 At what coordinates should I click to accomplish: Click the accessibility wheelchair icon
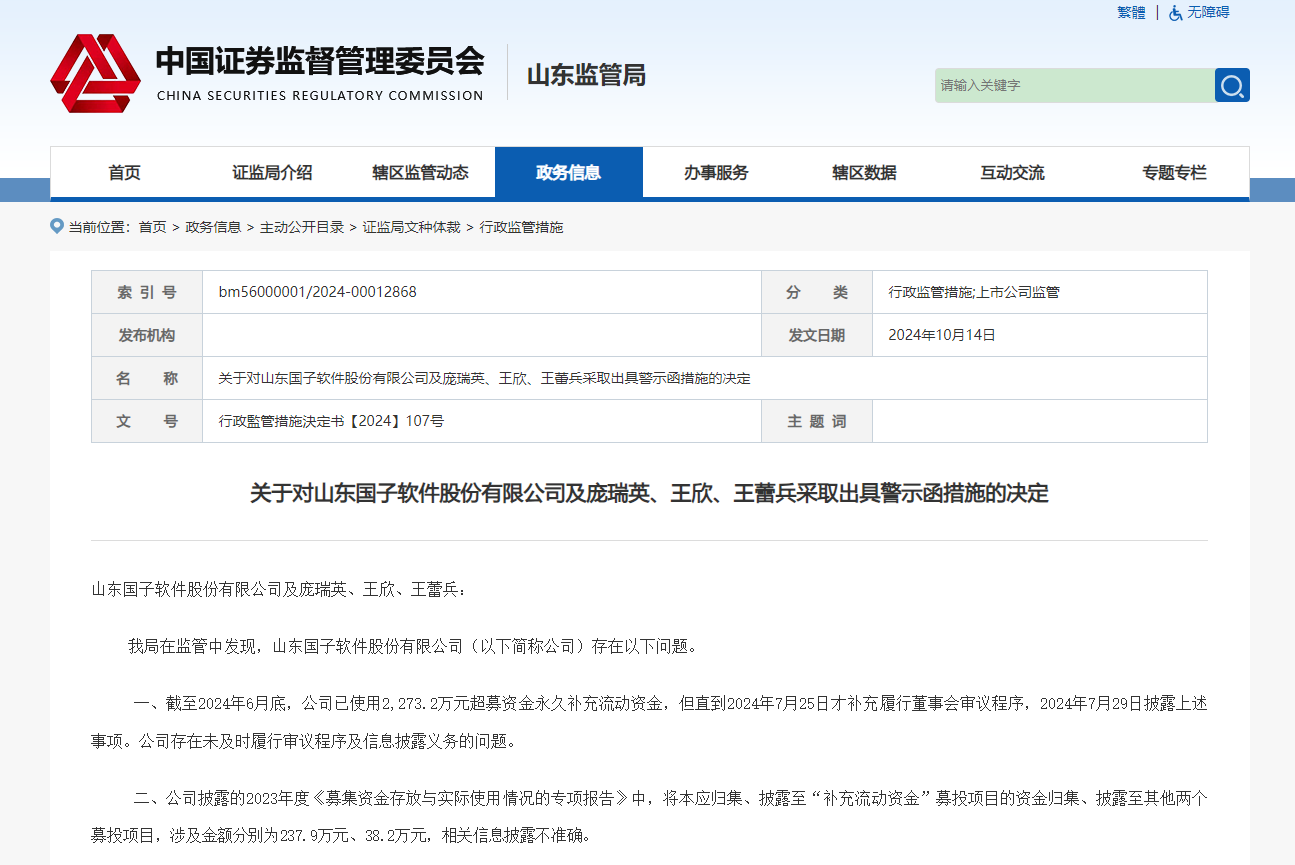pos(1175,13)
